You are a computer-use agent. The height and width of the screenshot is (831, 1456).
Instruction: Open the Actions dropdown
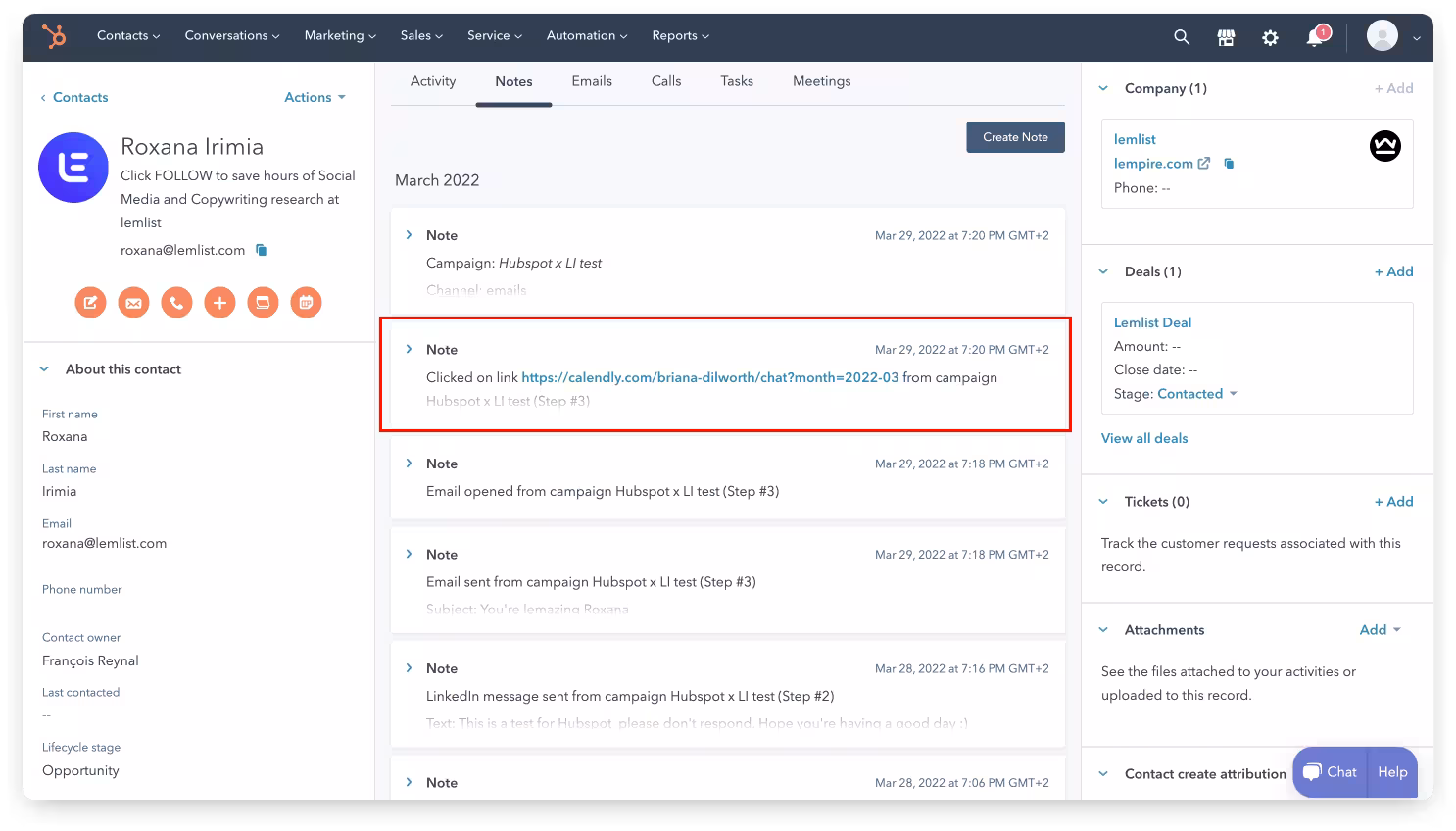pyautogui.click(x=315, y=97)
